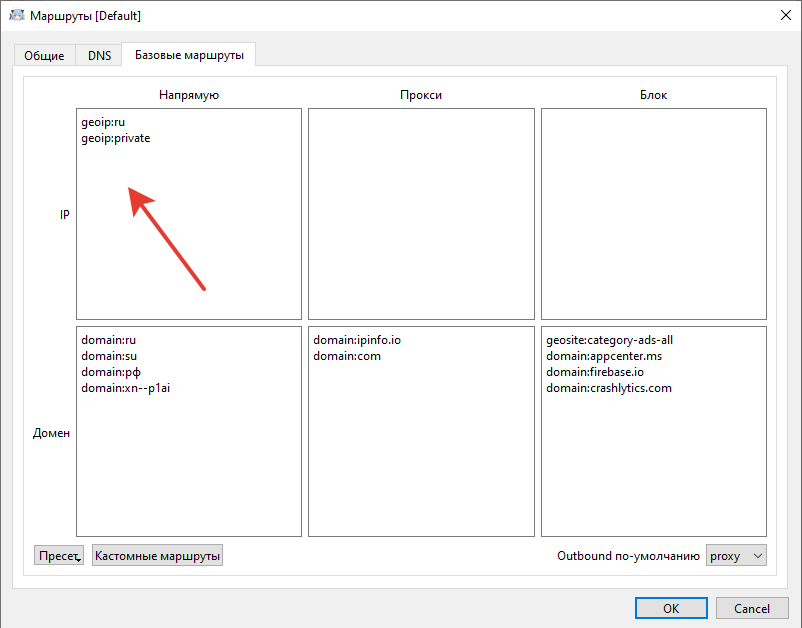
Task: Switch to the Общие tab
Action: [44, 55]
